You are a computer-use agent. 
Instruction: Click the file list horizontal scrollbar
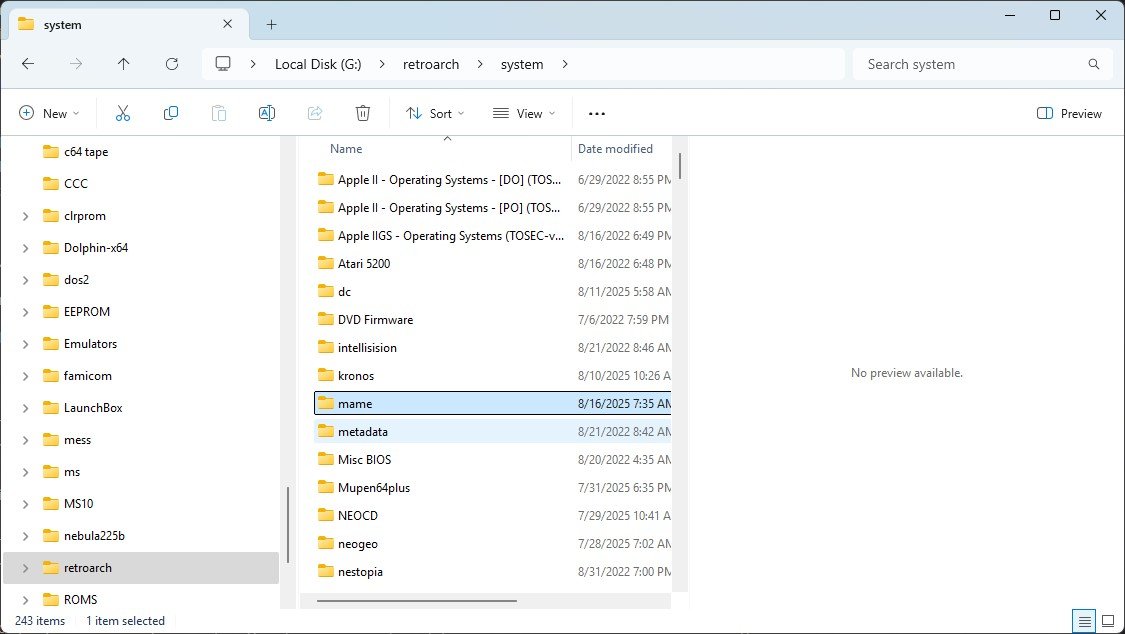[x=416, y=601]
